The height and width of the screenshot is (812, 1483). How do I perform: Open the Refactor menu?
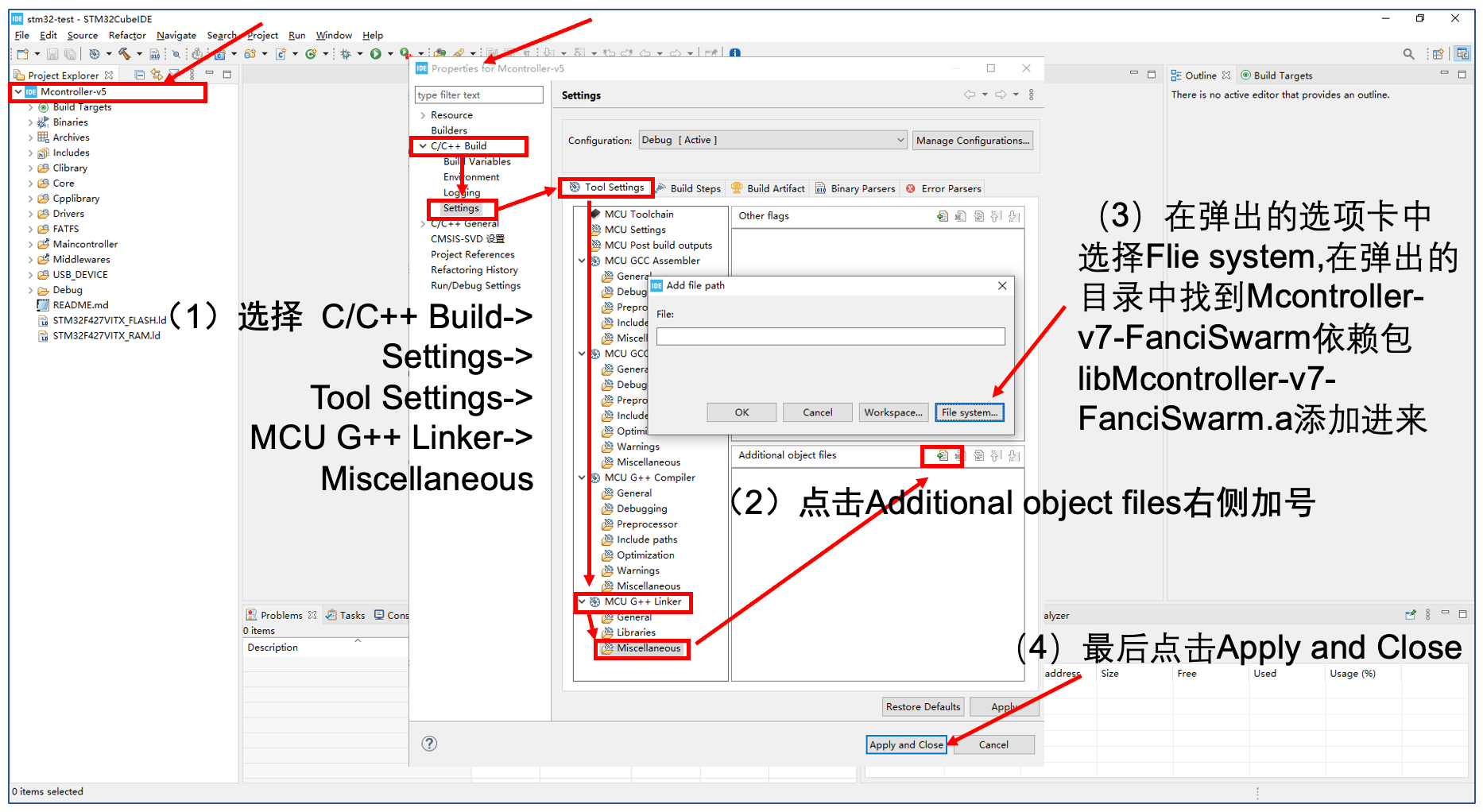(127, 35)
